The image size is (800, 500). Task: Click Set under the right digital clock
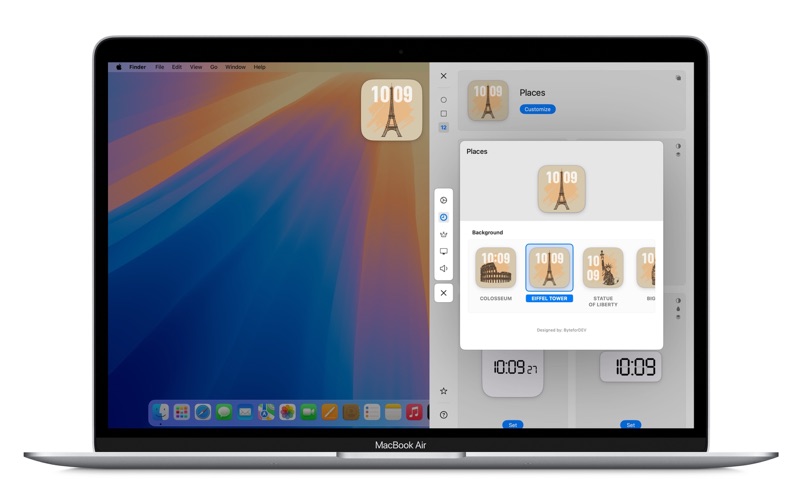(631, 424)
